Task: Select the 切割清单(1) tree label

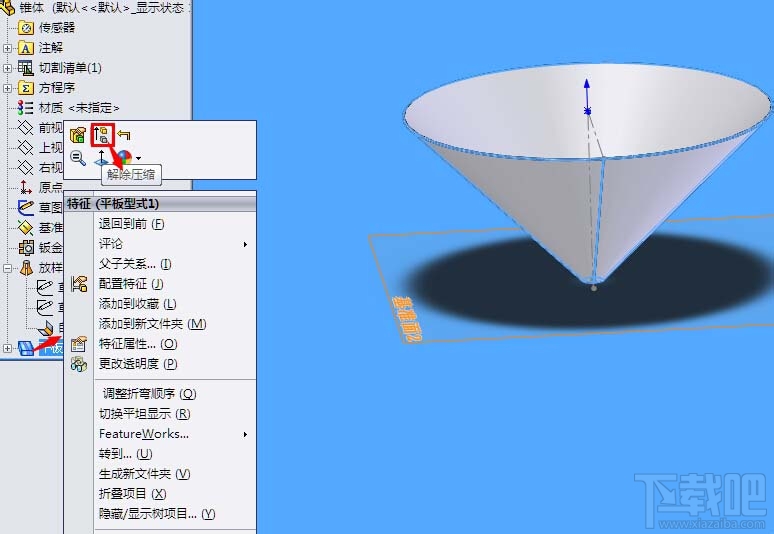Action: pyautogui.click(x=70, y=68)
